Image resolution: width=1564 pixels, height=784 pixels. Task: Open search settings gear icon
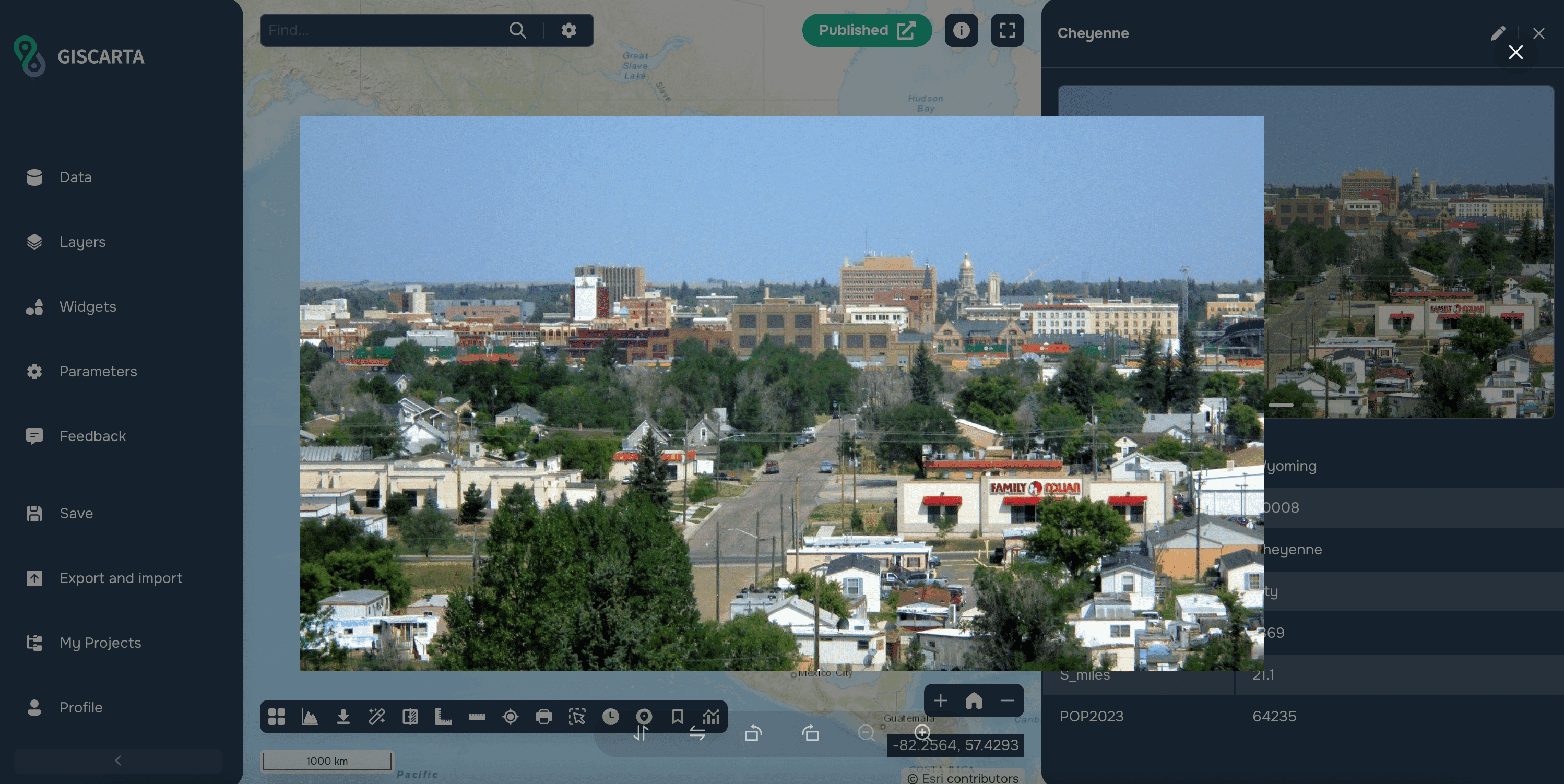pyautogui.click(x=568, y=30)
